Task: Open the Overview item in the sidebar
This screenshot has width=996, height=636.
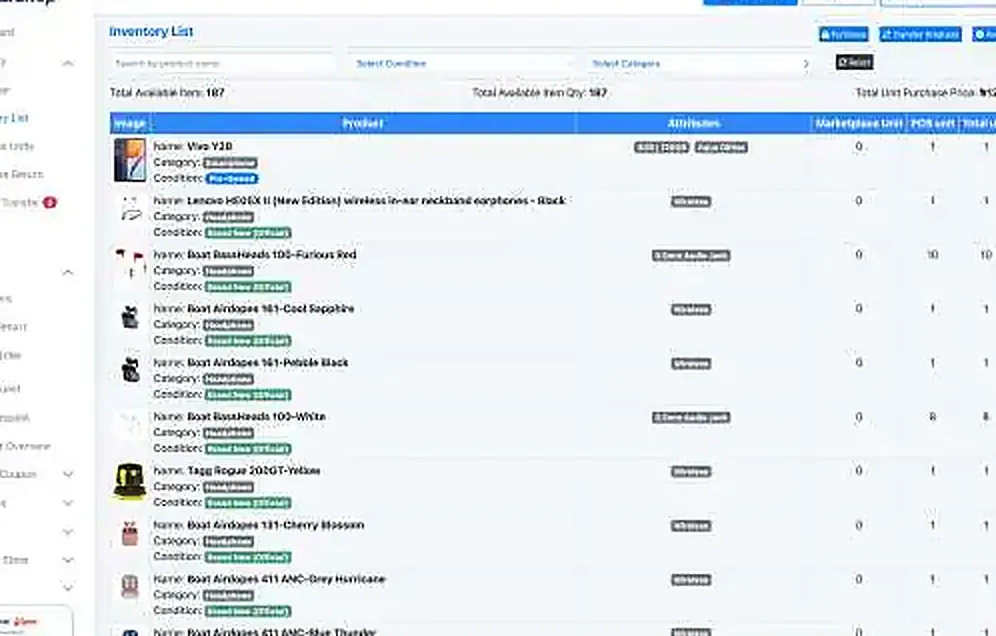Action: click(x=25, y=446)
